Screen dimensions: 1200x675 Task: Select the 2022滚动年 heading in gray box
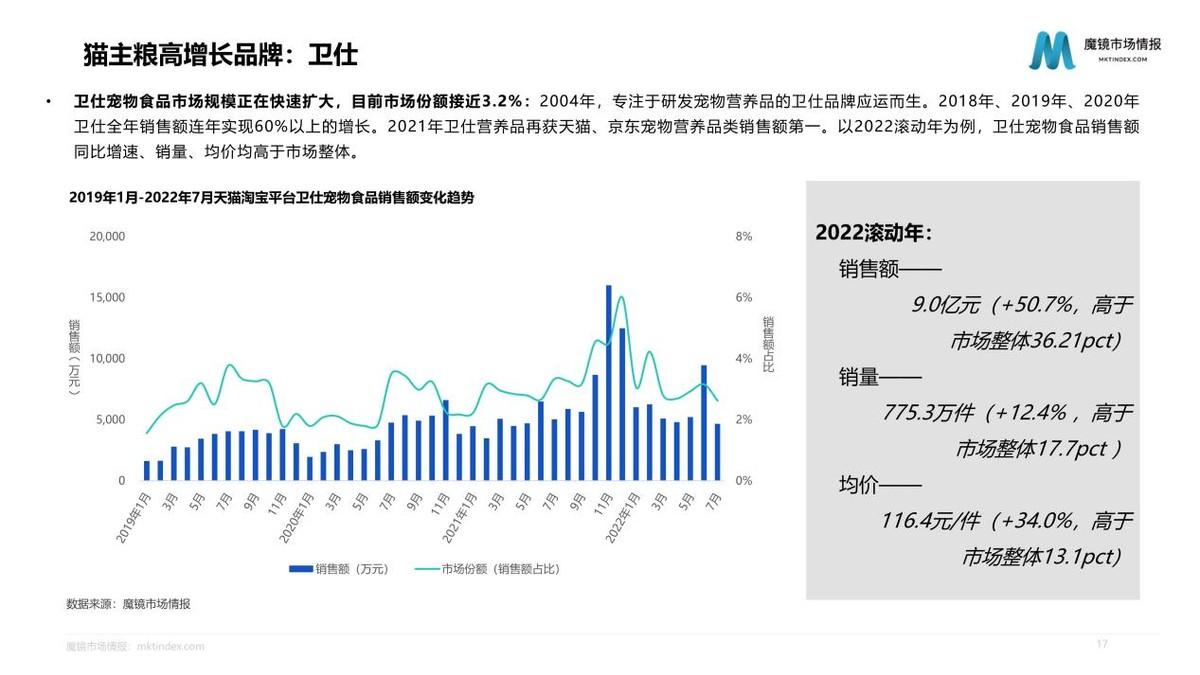coord(874,232)
